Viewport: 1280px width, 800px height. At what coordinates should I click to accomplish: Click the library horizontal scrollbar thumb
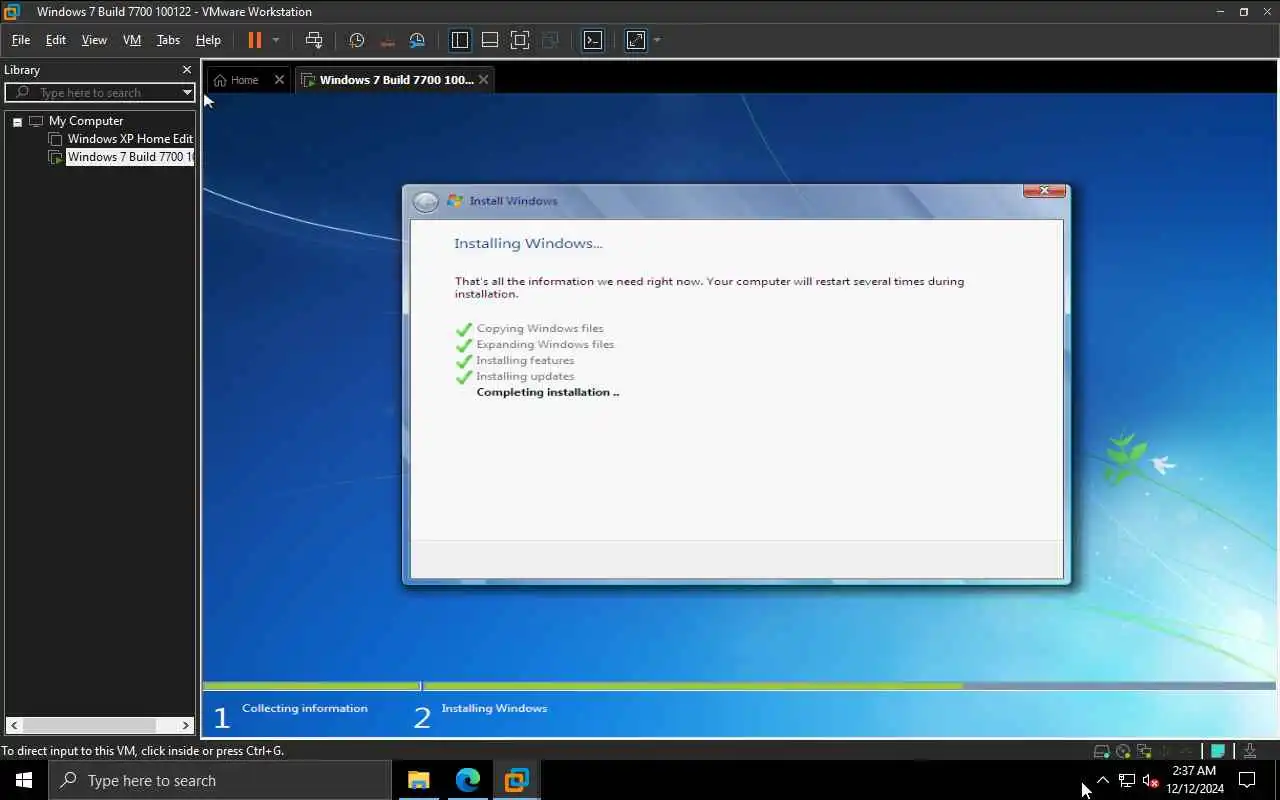click(x=89, y=725)
